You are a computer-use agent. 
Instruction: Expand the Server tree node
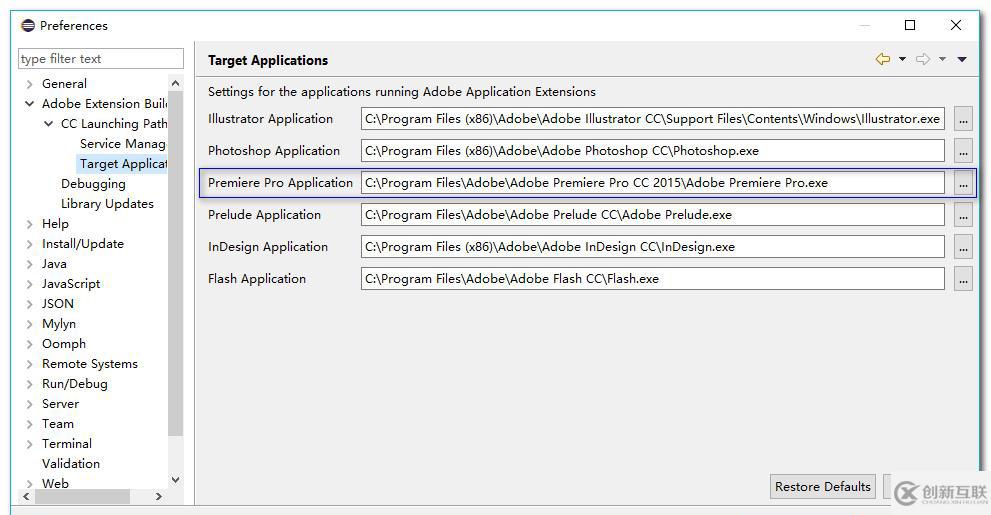tap(29, 404)
